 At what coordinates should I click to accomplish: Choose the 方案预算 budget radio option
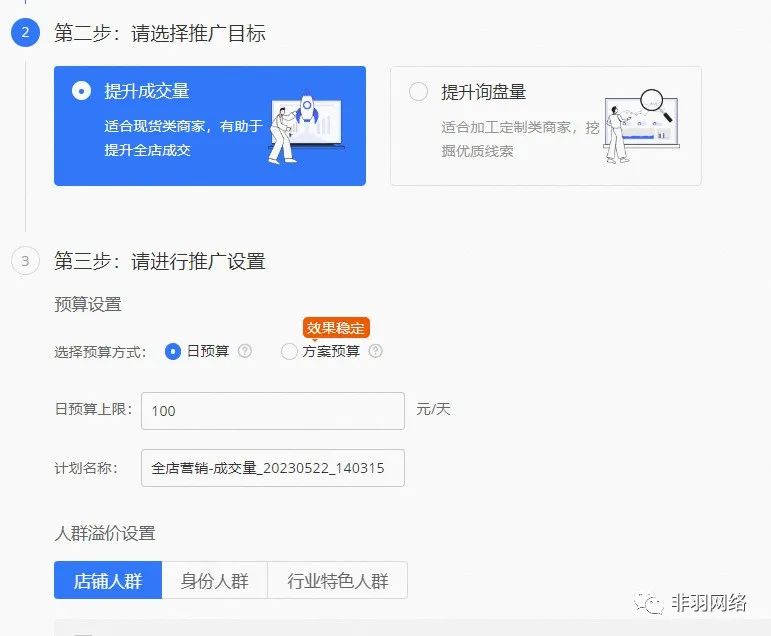289,351
